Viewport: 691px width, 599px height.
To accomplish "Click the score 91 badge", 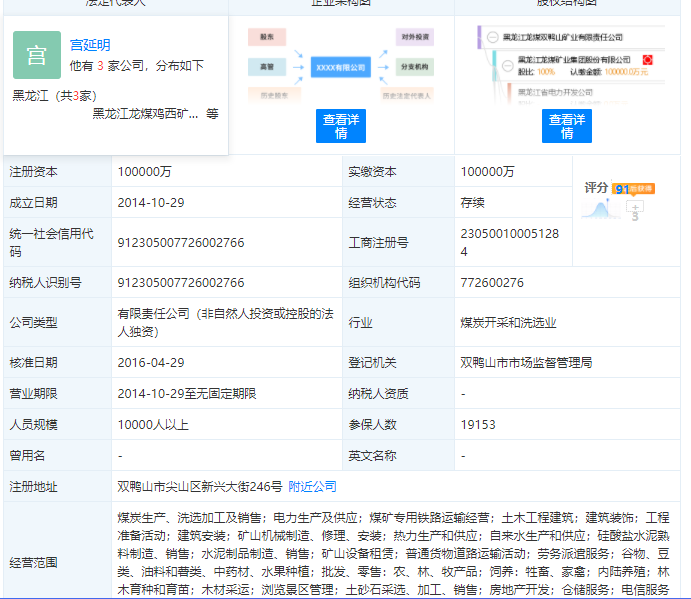I will pos(633,189).
